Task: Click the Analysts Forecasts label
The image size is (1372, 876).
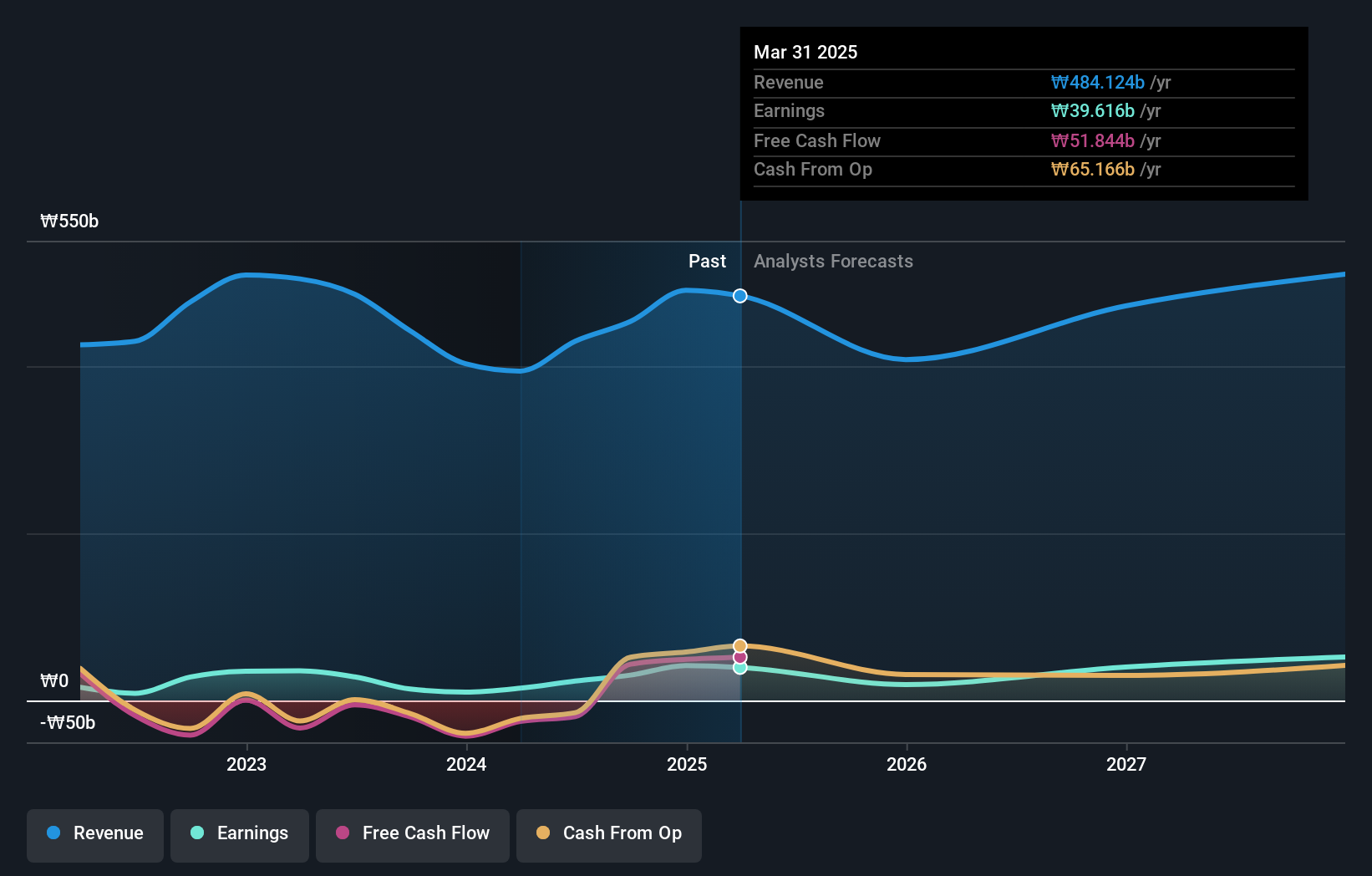Action: 833,261
